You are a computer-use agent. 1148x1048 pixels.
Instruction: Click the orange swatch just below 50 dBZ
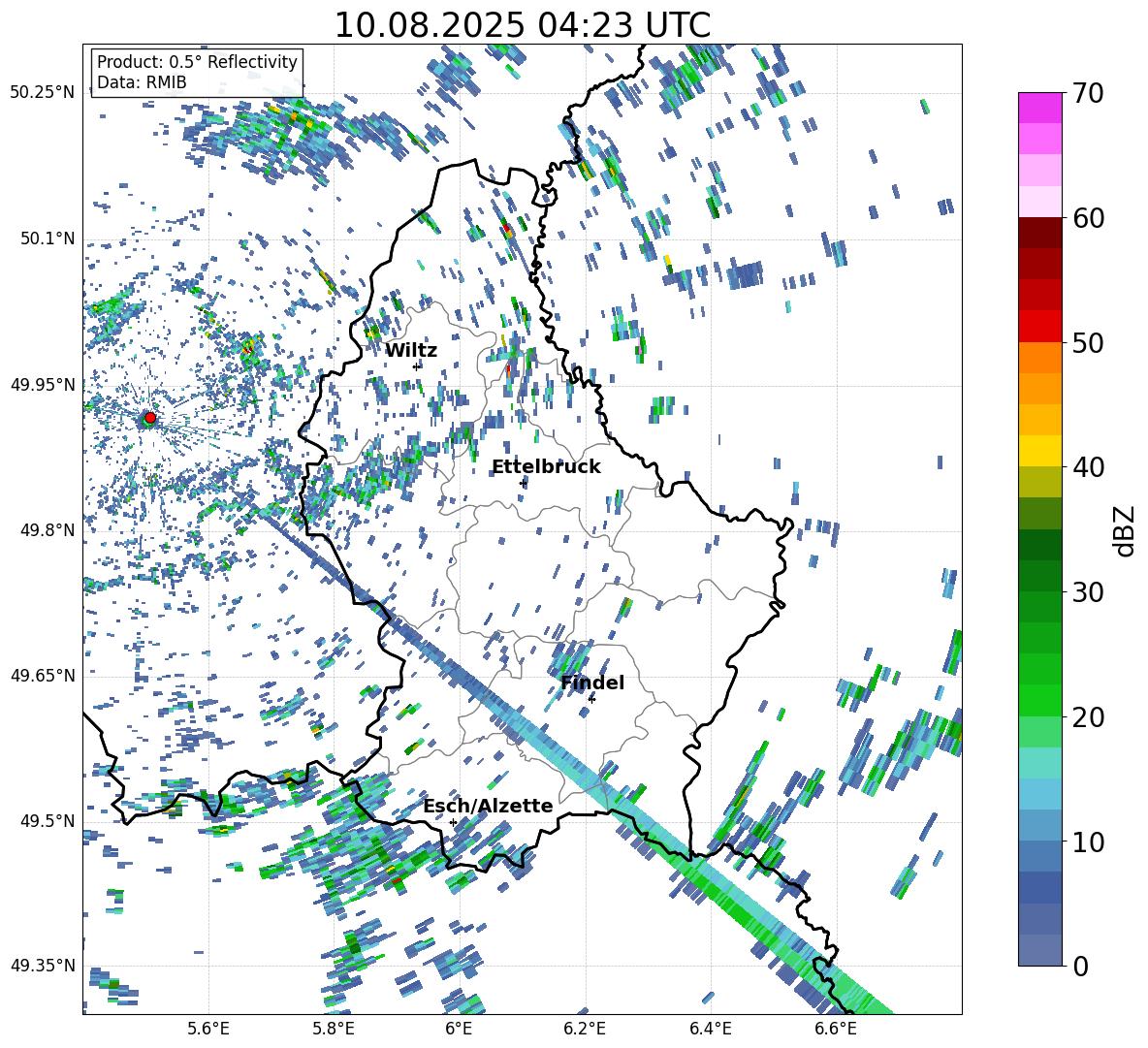coord(1040,357)
